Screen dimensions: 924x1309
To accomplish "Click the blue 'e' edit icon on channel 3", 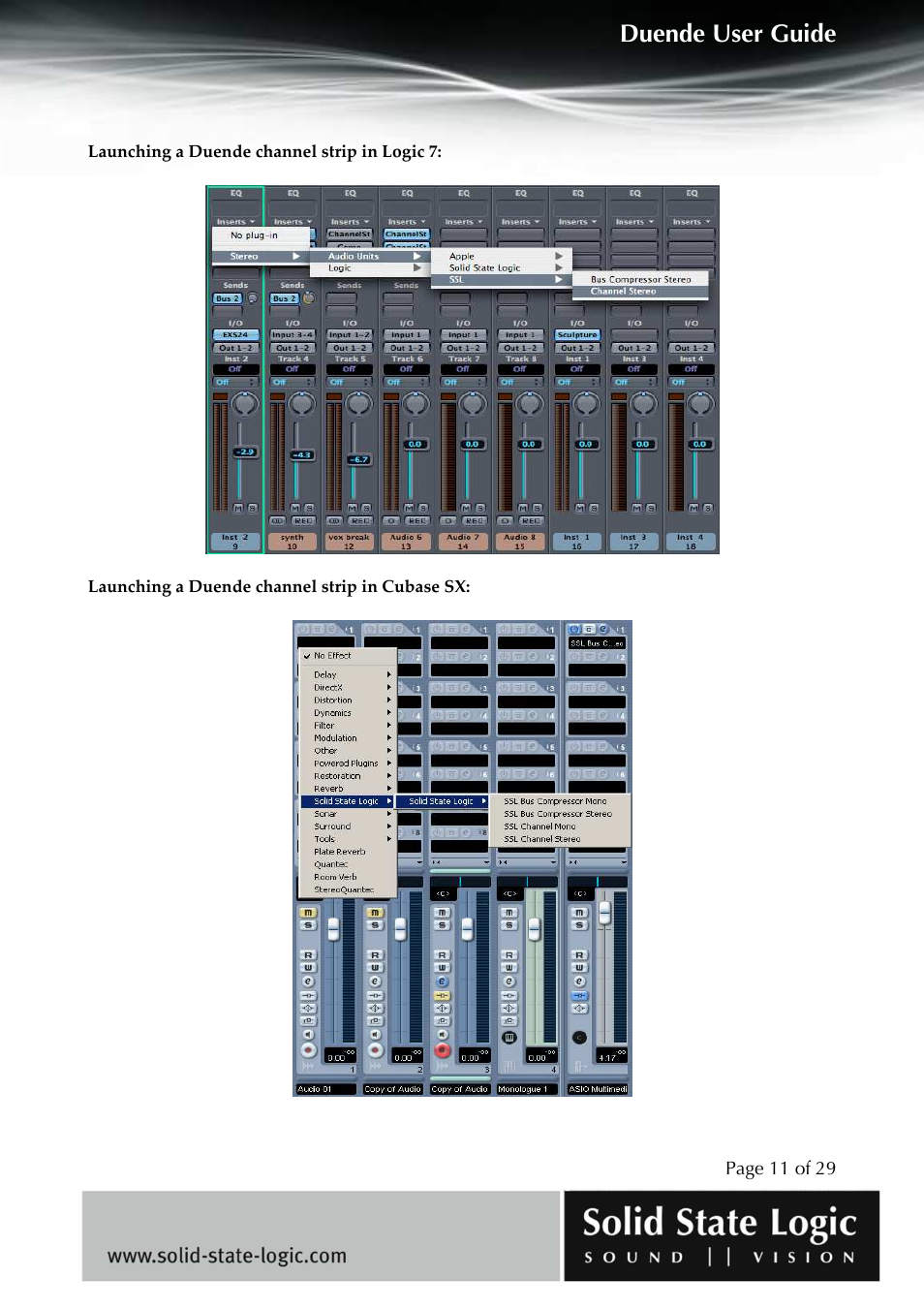I will [x=443, y=982].
